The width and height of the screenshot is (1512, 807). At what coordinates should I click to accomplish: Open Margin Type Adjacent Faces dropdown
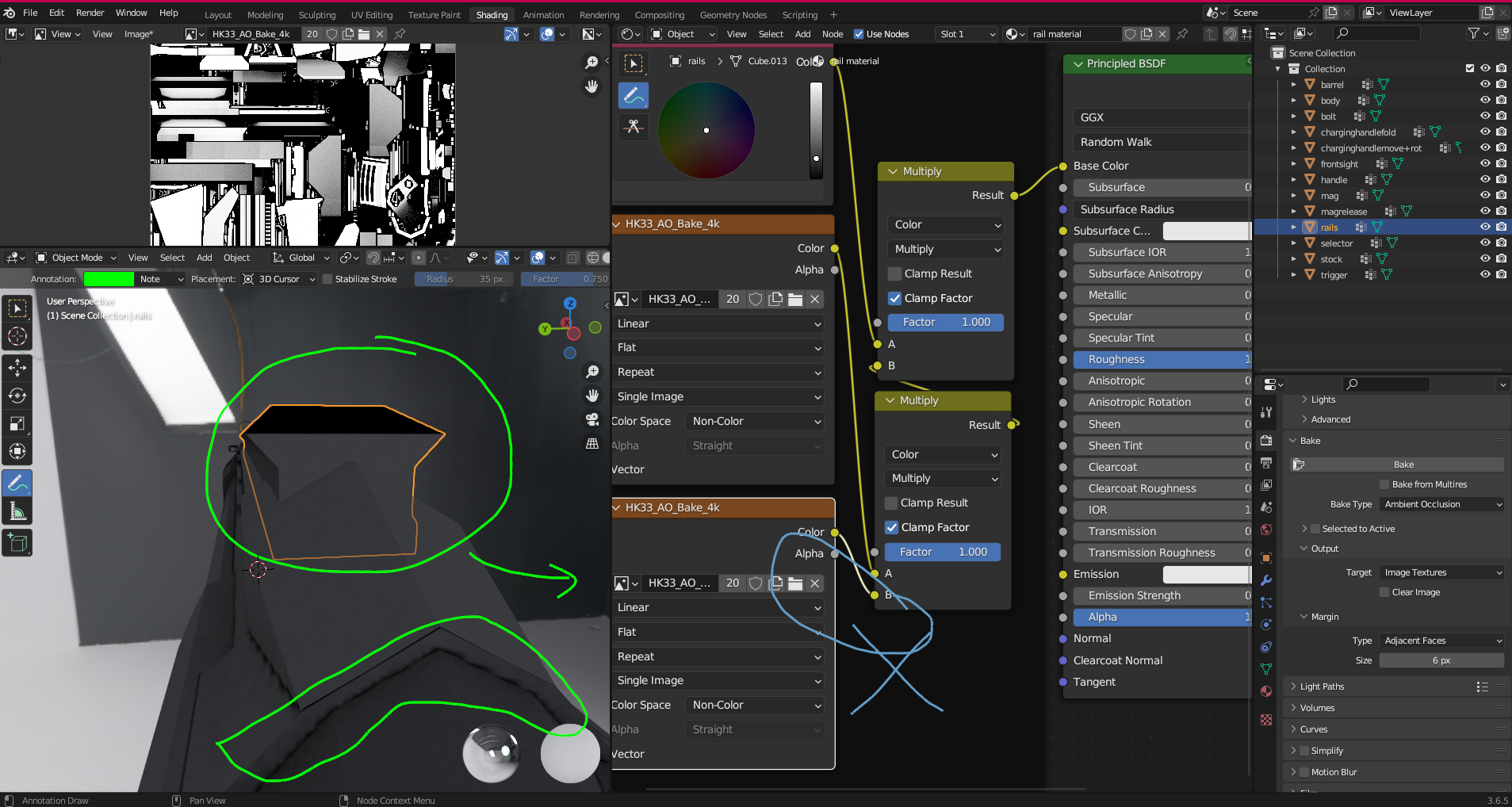1442,641
